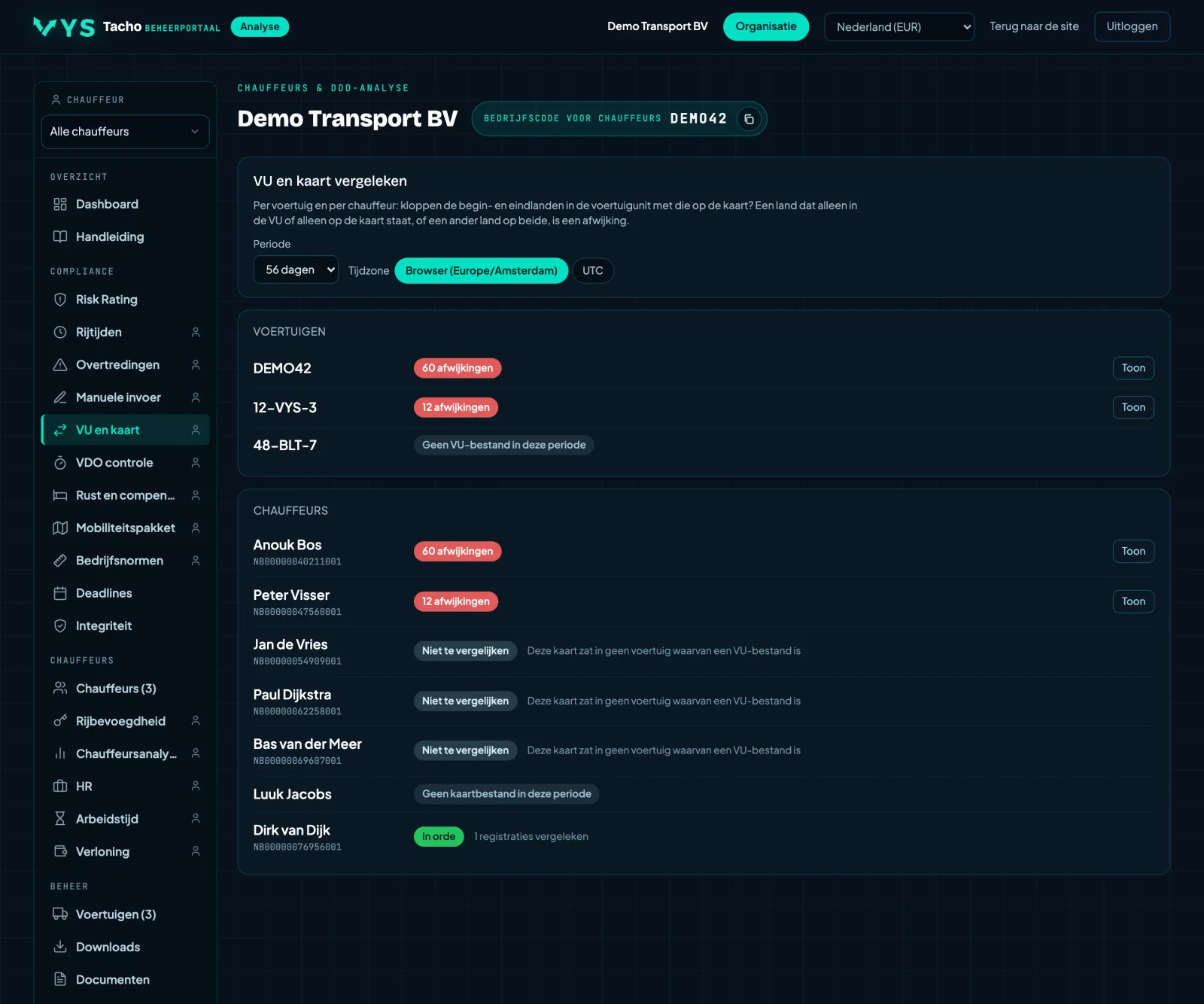Image resolution: width=1204 pixels, height=1004 pixels.
Task: Click the Rijbevoegdheid key icon
Action: tap(60, 721)
